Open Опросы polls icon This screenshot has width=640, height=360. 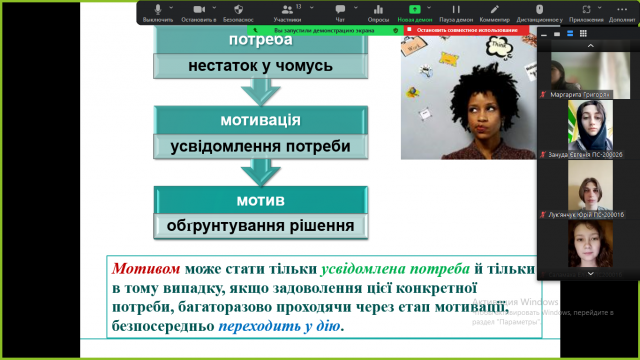click(x=378, y=9)
